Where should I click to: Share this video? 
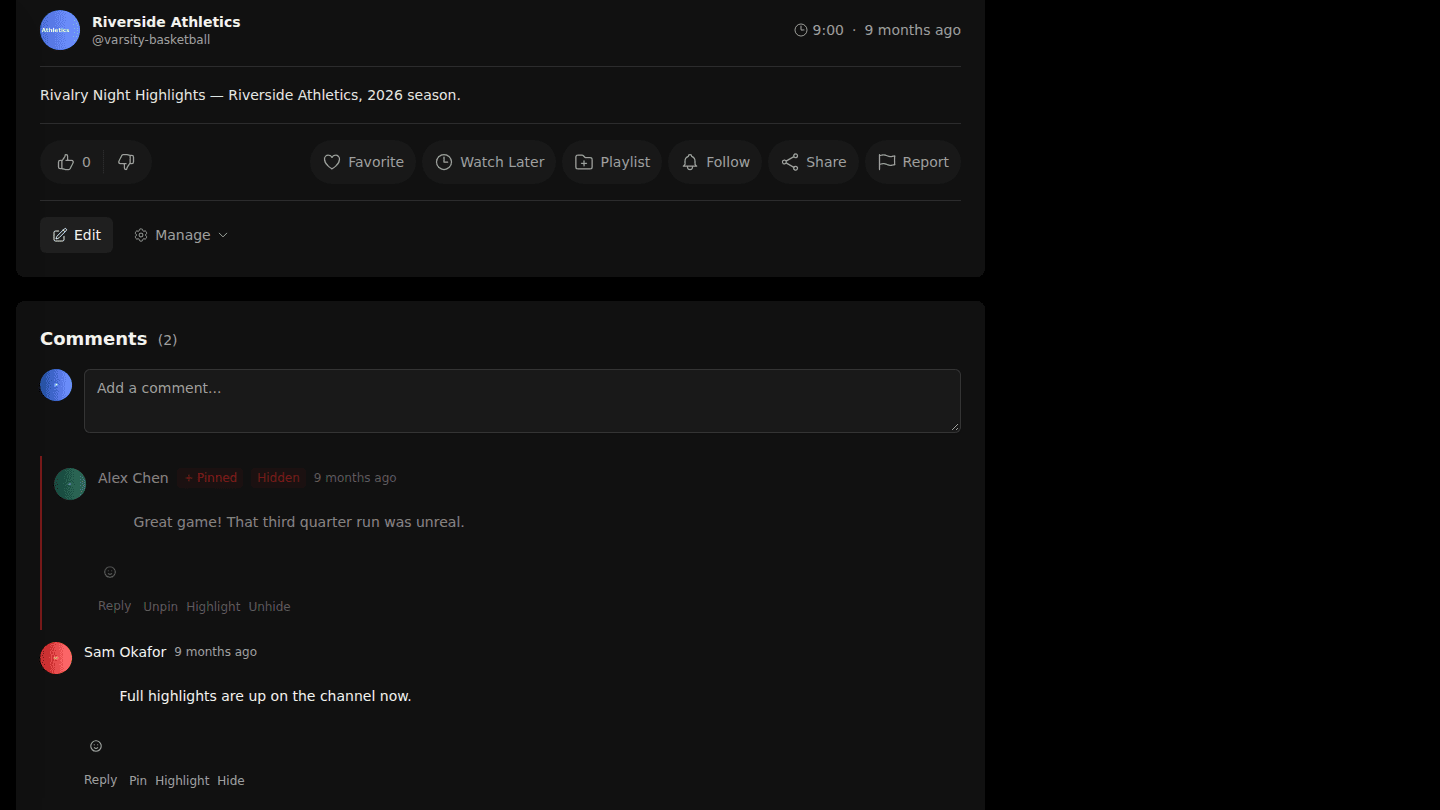click(x=813, y=162)
